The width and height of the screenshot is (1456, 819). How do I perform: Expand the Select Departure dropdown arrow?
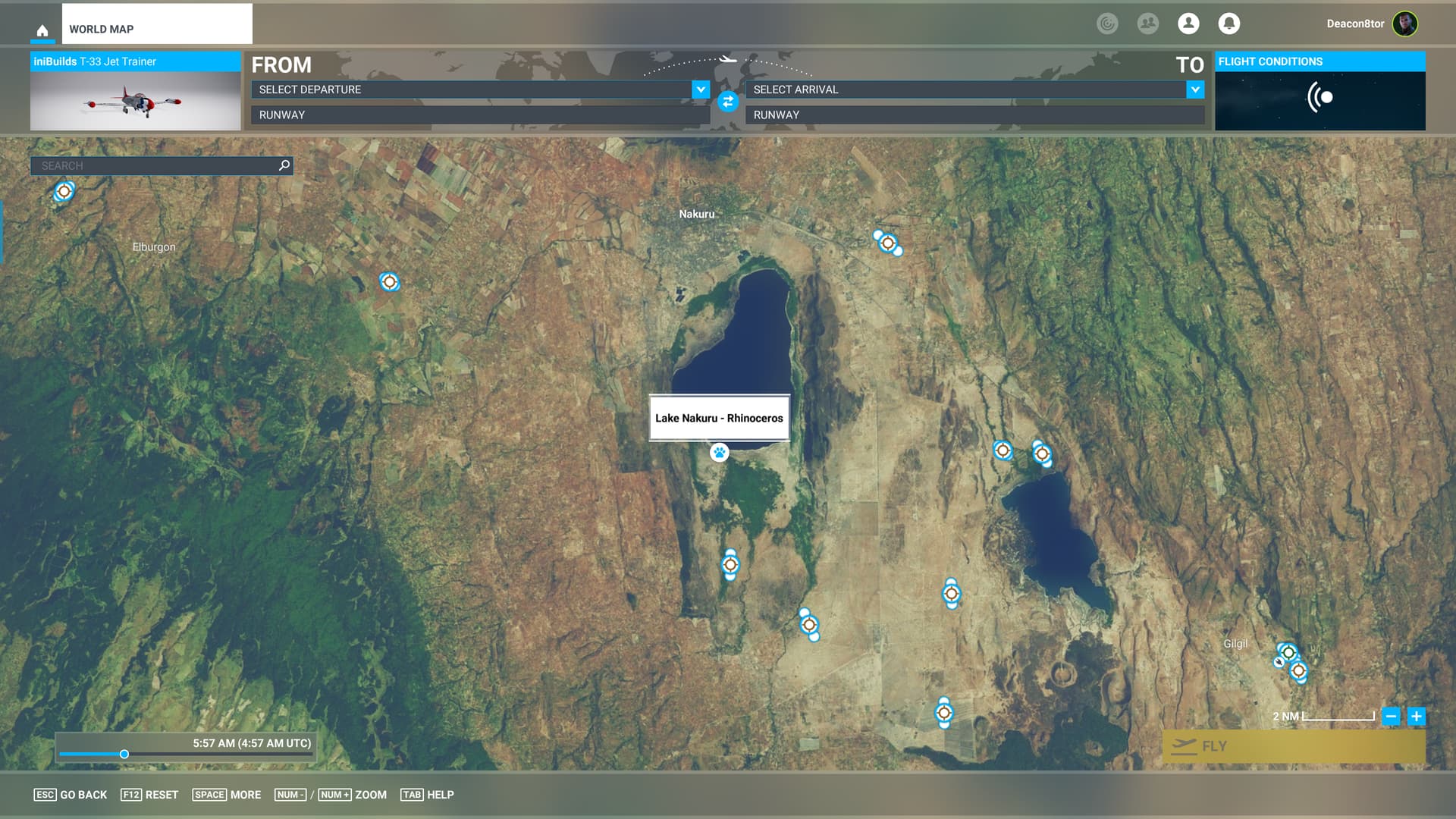tap(701, 89)
